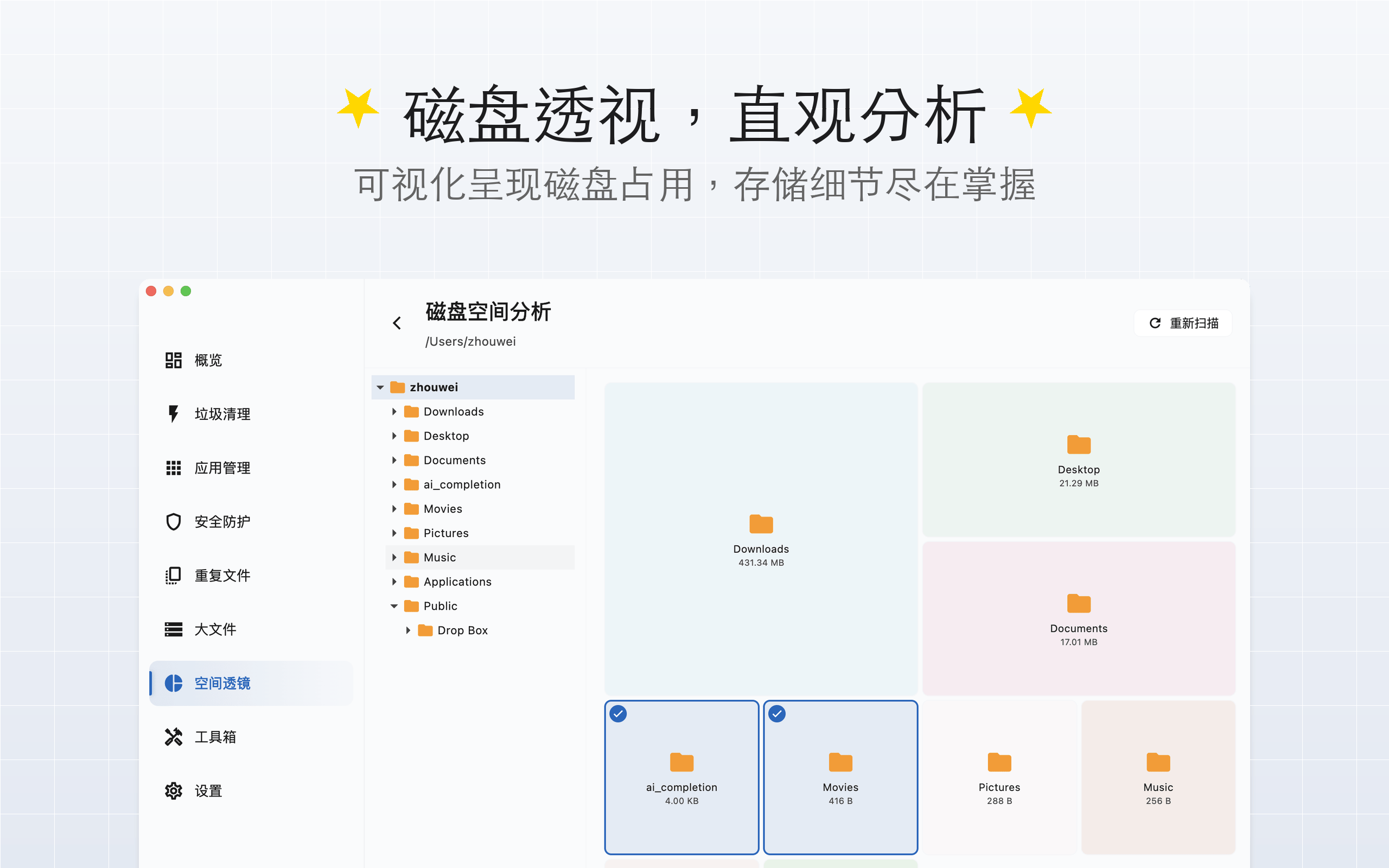Viewport: 1389px width, 868px height.
Task: Collapse the zhouwei folder in the tree
Action: tap(380, 387)
